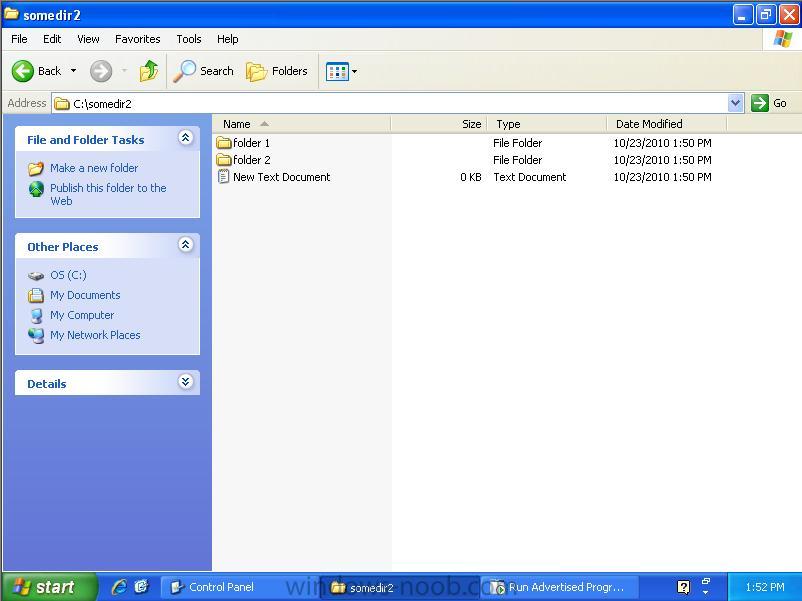Open the Views dropdown arrow
The height and width of the screenshot is (601, 802).
click(x=354, y=72)
